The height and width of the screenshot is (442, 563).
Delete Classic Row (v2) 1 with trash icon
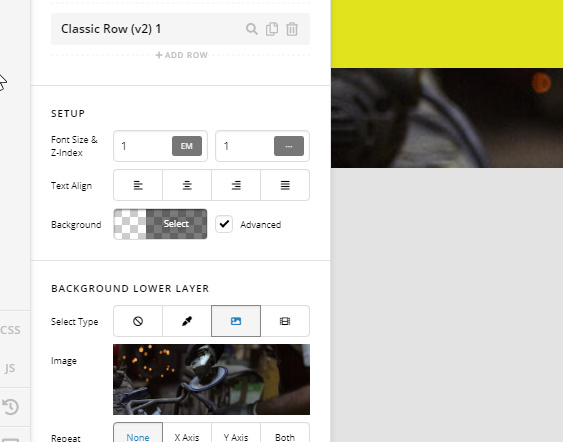tap(292, 29)
